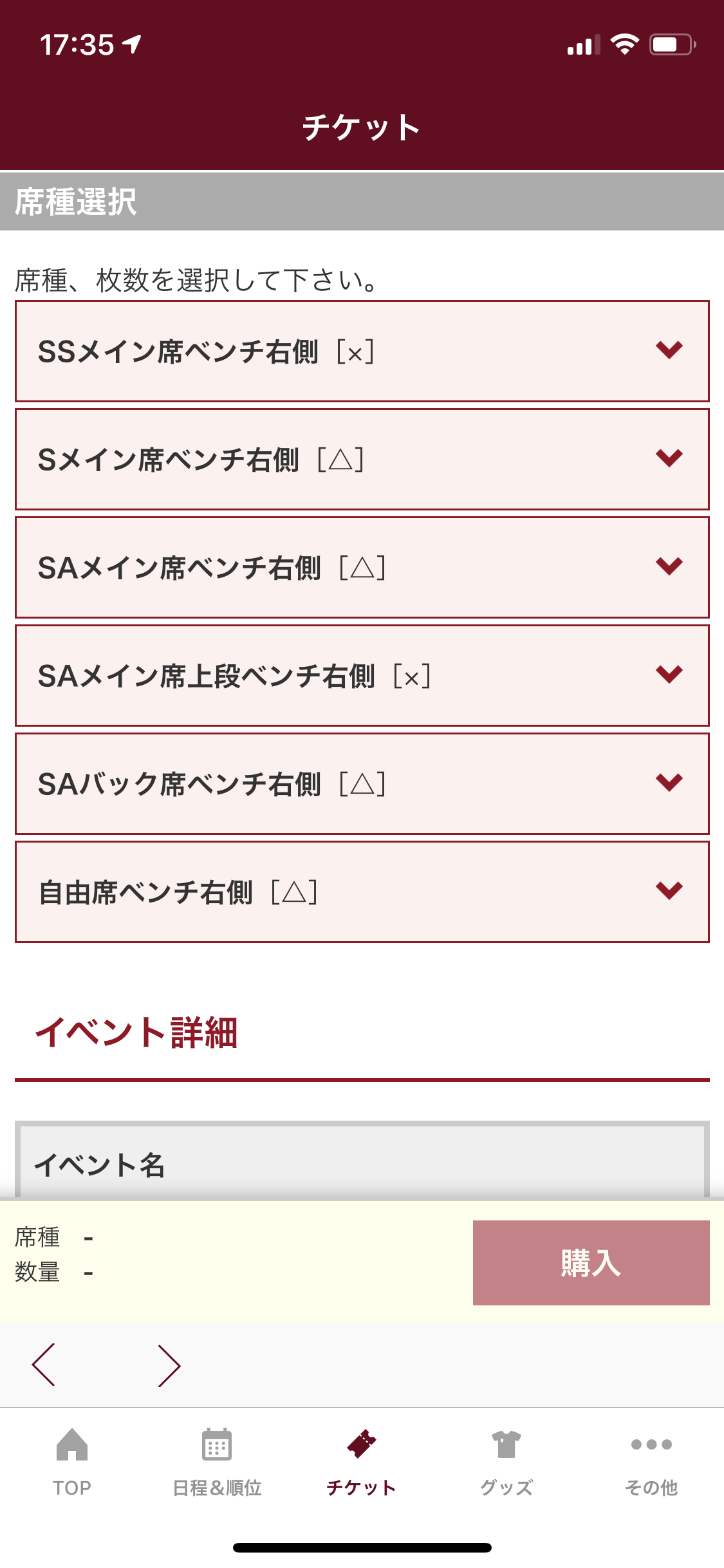Open the 日程&順位 calendar icon
This screenshot has height=1568, width=724.
[217, 1444]
